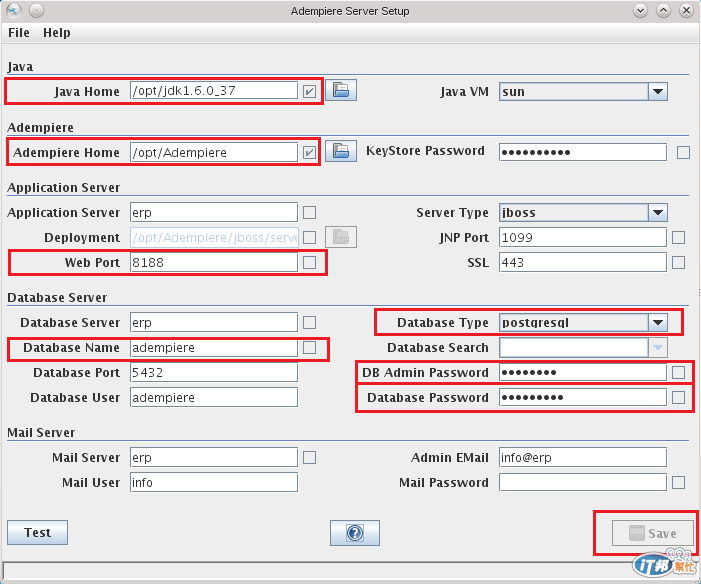The image size is (701, 584).
Task: Click the Mail User field
Action: [214, 482]
